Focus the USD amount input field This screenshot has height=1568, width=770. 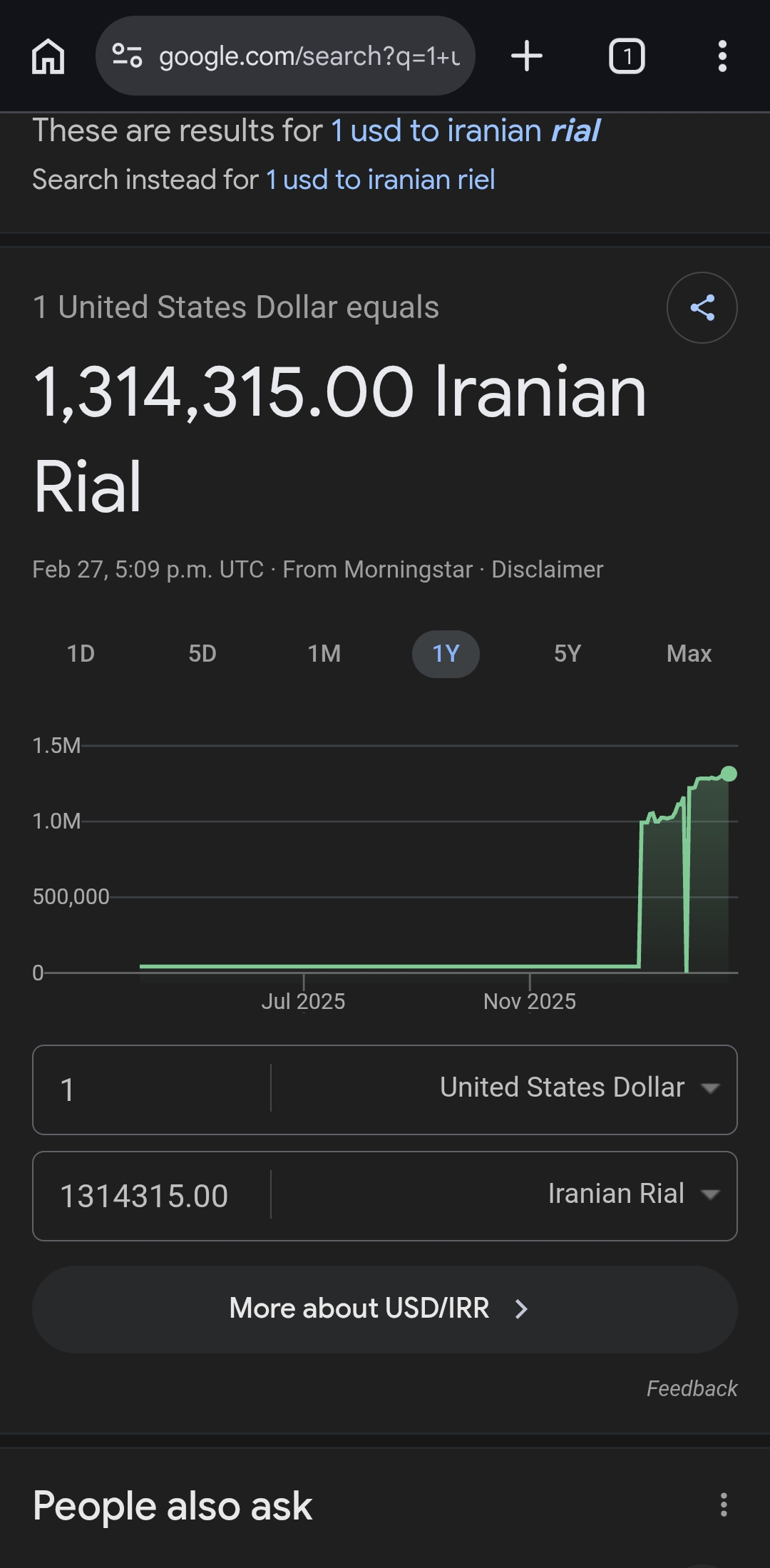(x=152, y=1090)
